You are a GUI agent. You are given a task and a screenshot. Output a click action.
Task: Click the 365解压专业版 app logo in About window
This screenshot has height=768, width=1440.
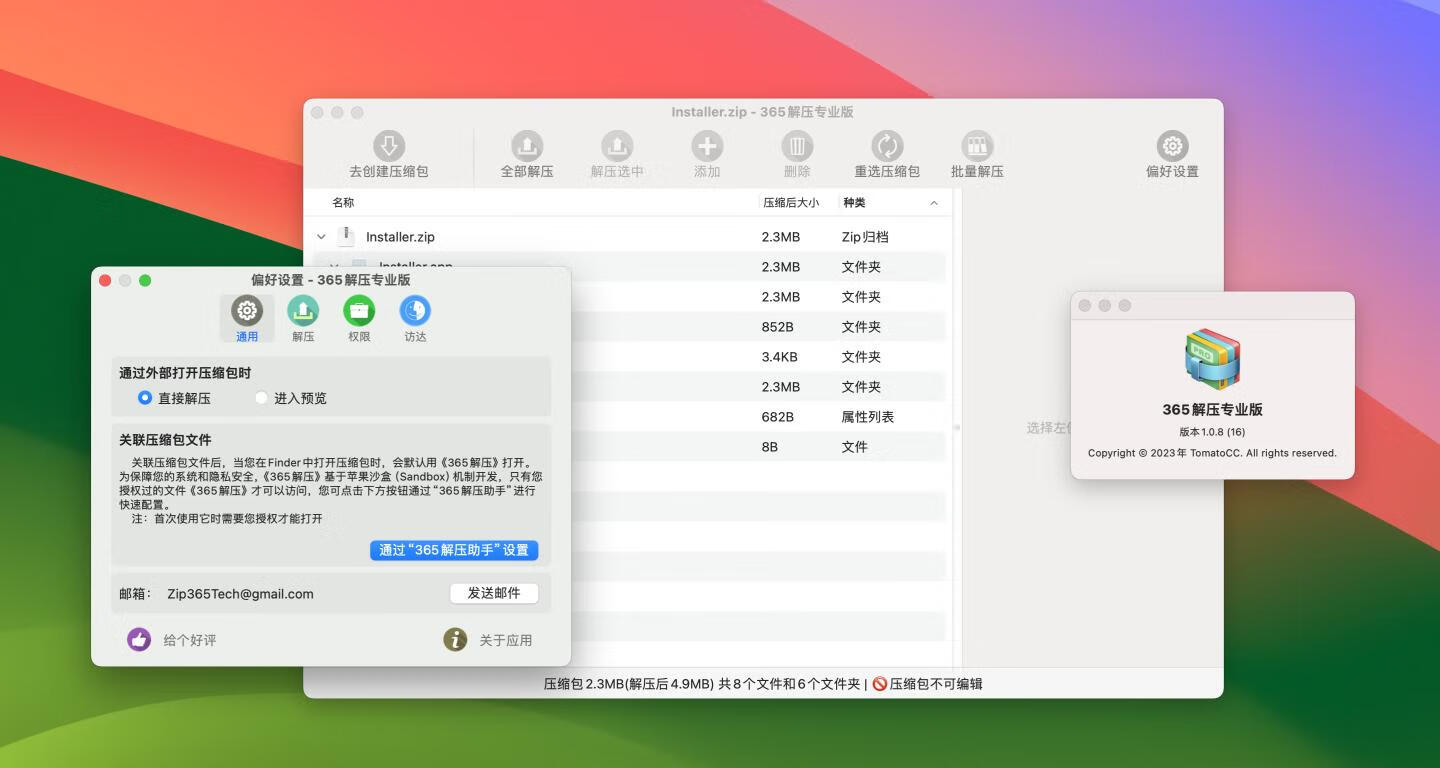[1213, 357]
